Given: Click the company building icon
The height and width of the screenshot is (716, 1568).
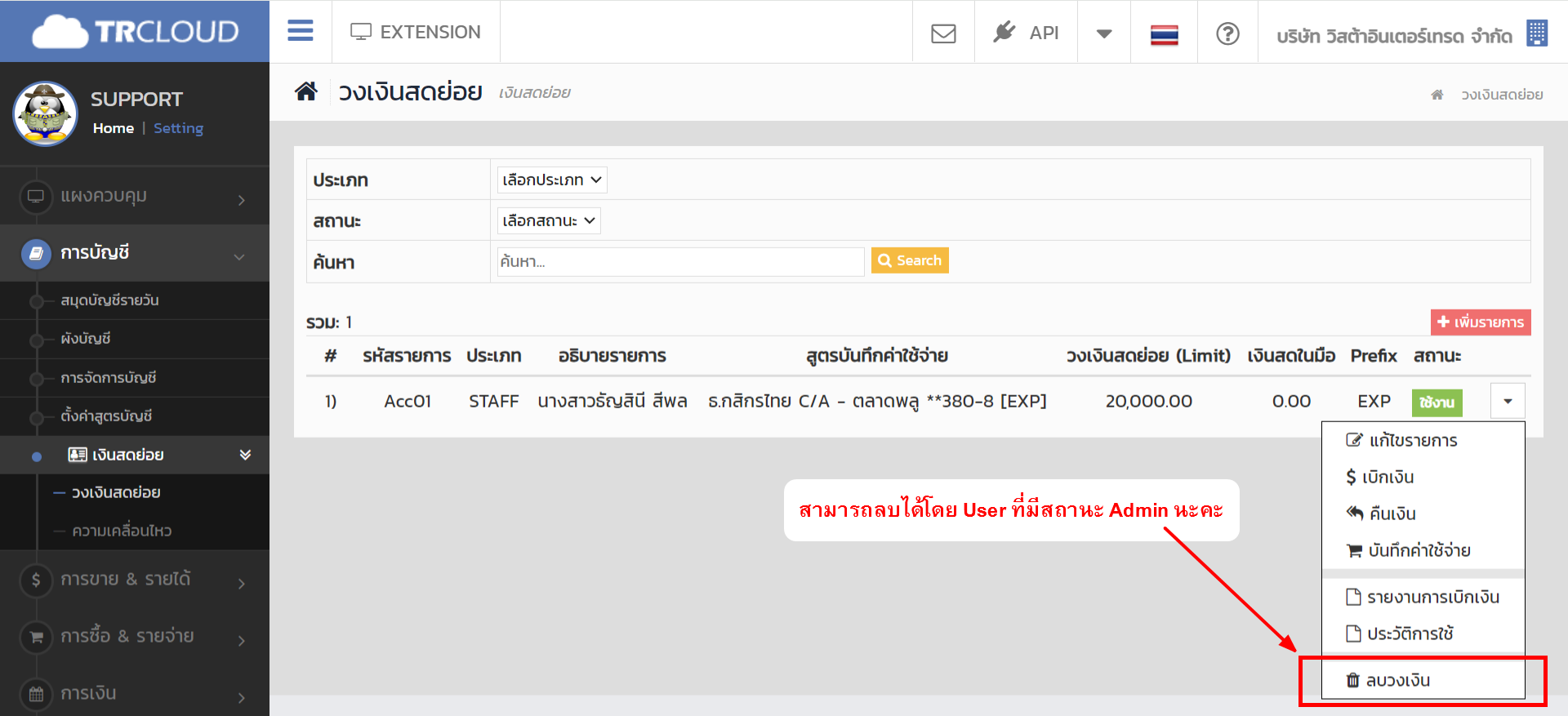Looking at the screenshot, I should [1537, 33].
